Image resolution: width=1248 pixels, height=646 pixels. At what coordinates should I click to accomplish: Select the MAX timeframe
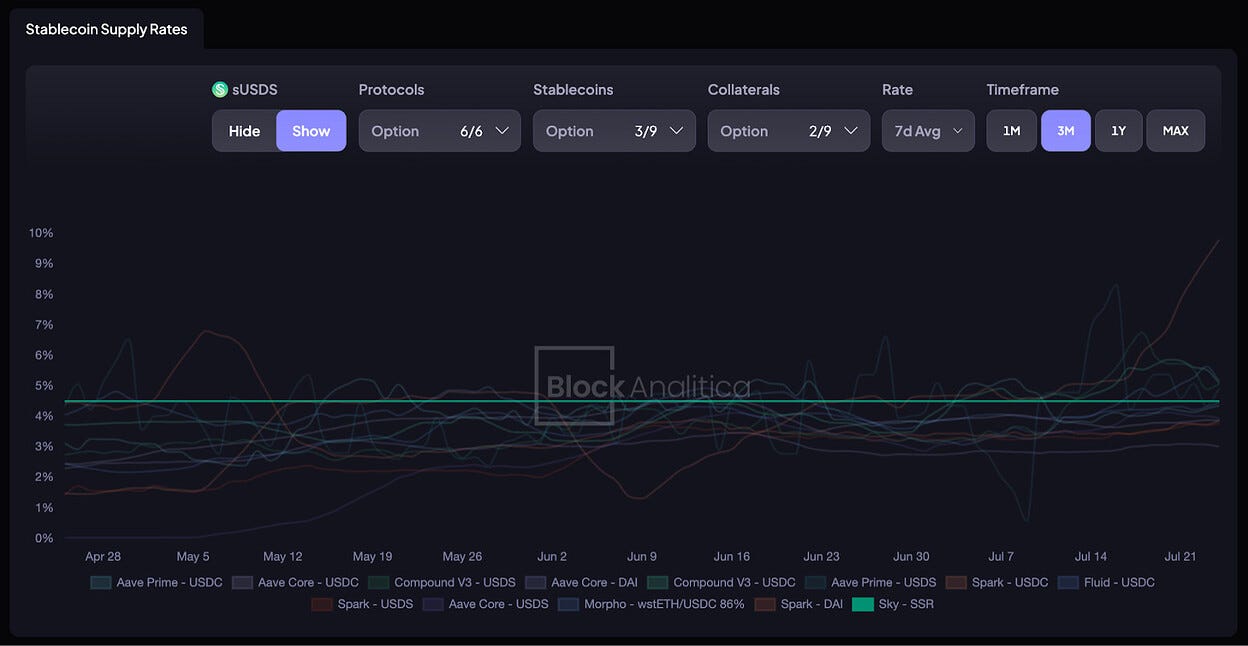[x=1176, y=131]
